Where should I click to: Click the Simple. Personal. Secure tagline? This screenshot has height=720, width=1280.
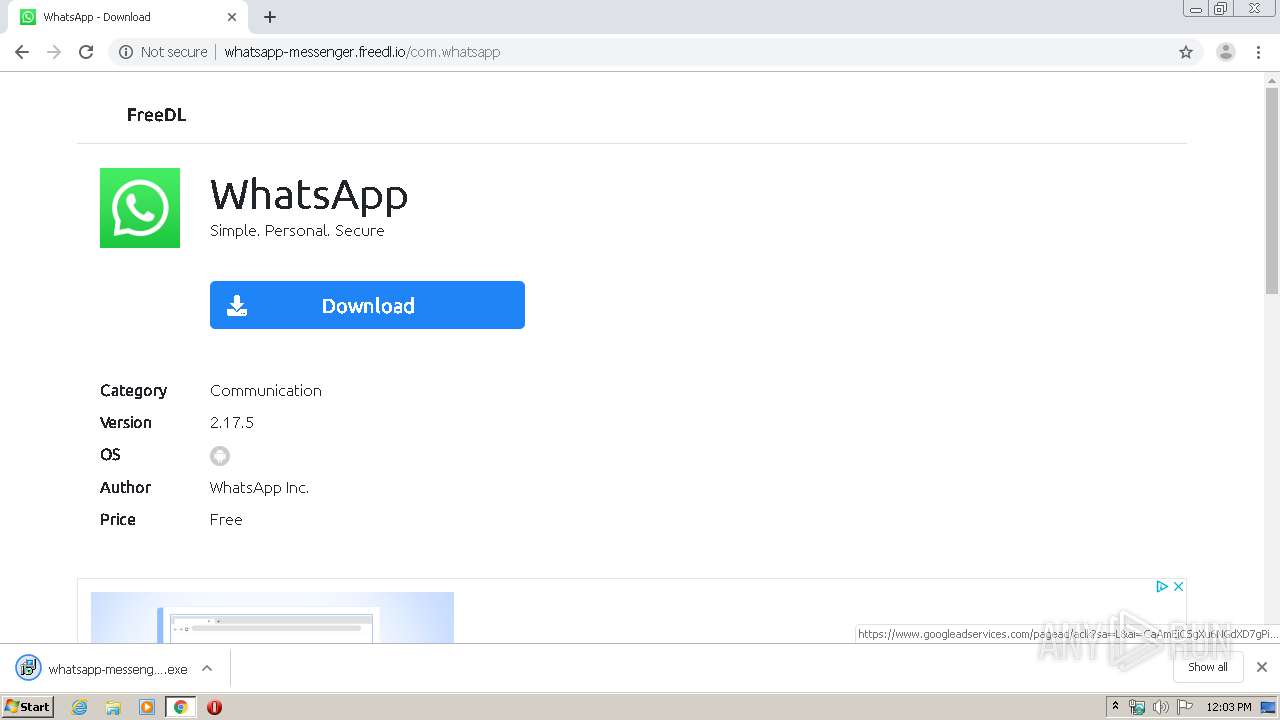coord(297,231)
